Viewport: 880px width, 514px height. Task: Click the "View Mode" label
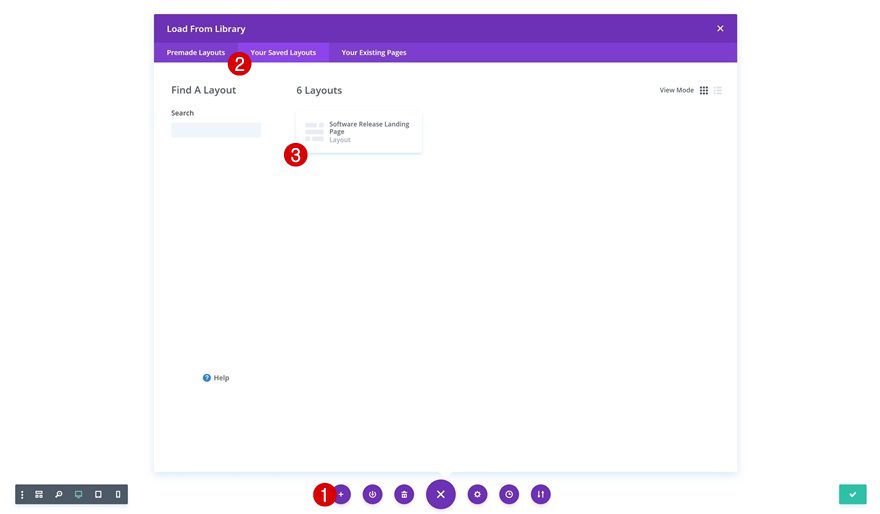pyautogui.click(x=676, y=90)
